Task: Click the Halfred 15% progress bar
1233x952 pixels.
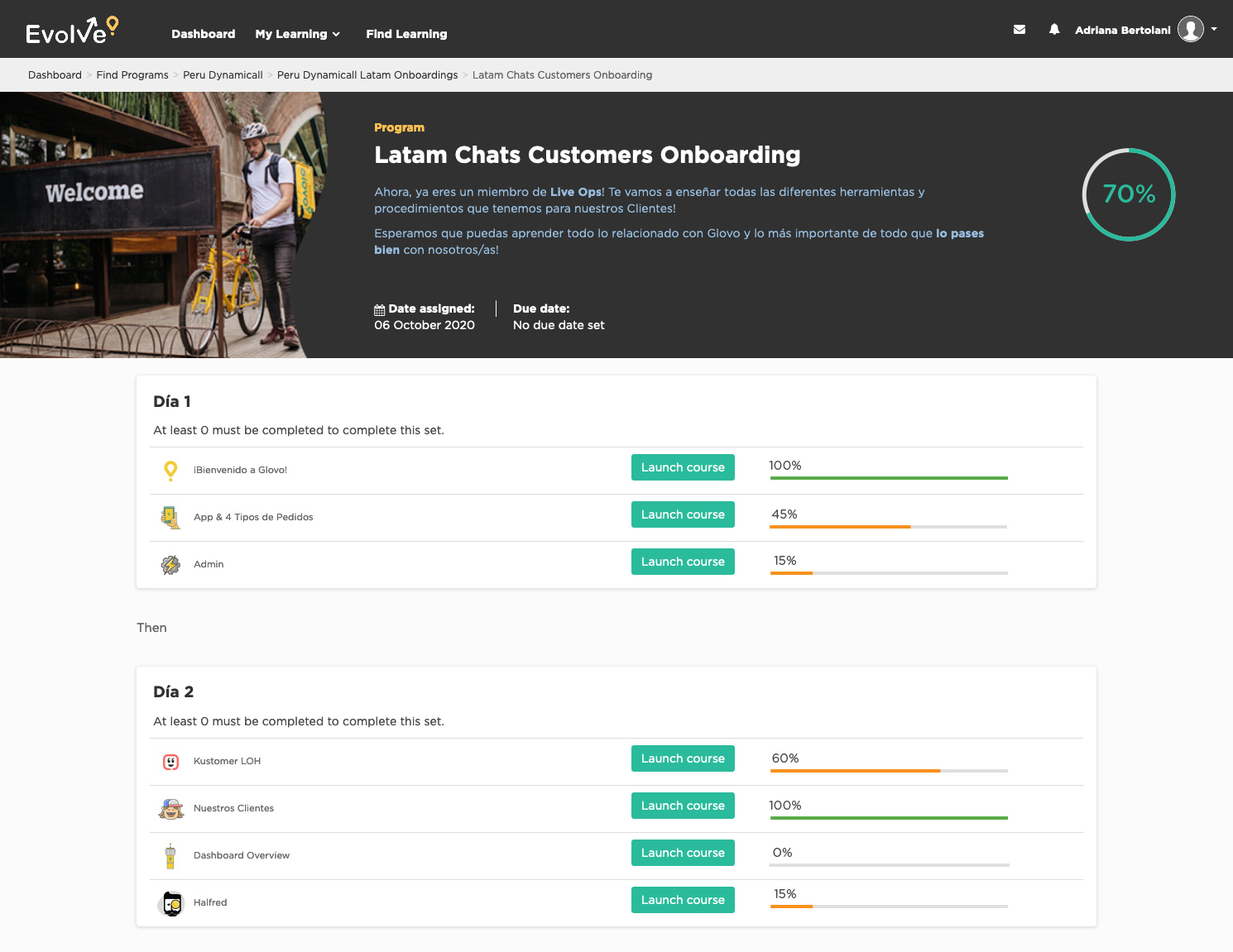Action: coord(889,907)
